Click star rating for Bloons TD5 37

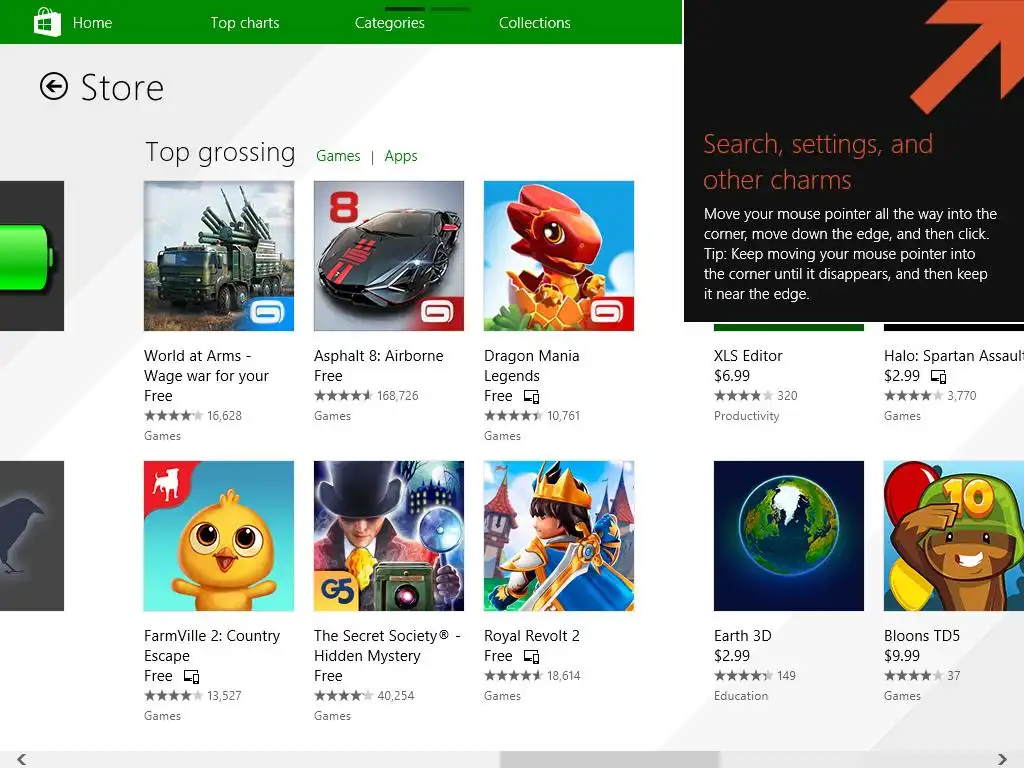click(913, 676)
